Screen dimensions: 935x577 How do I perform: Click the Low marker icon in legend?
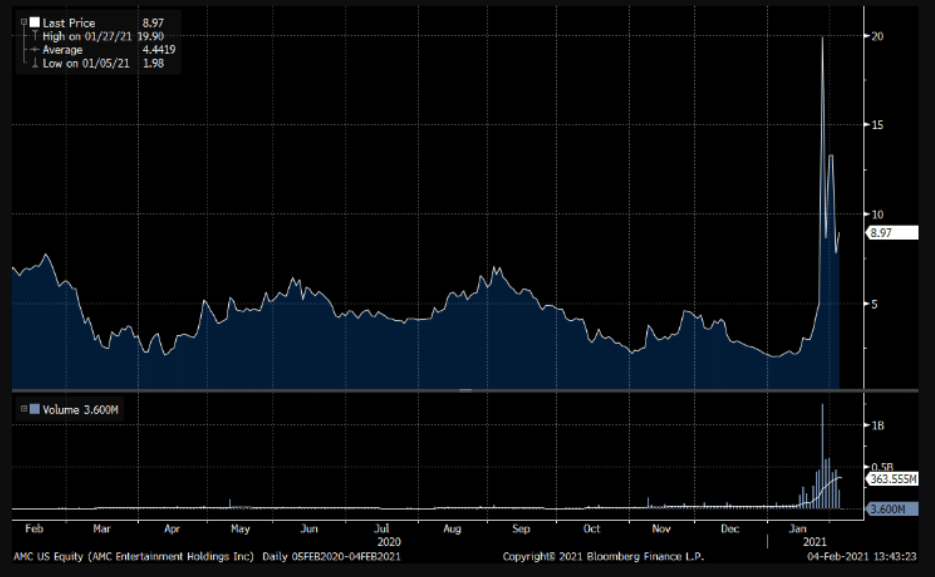click(35, 63)
